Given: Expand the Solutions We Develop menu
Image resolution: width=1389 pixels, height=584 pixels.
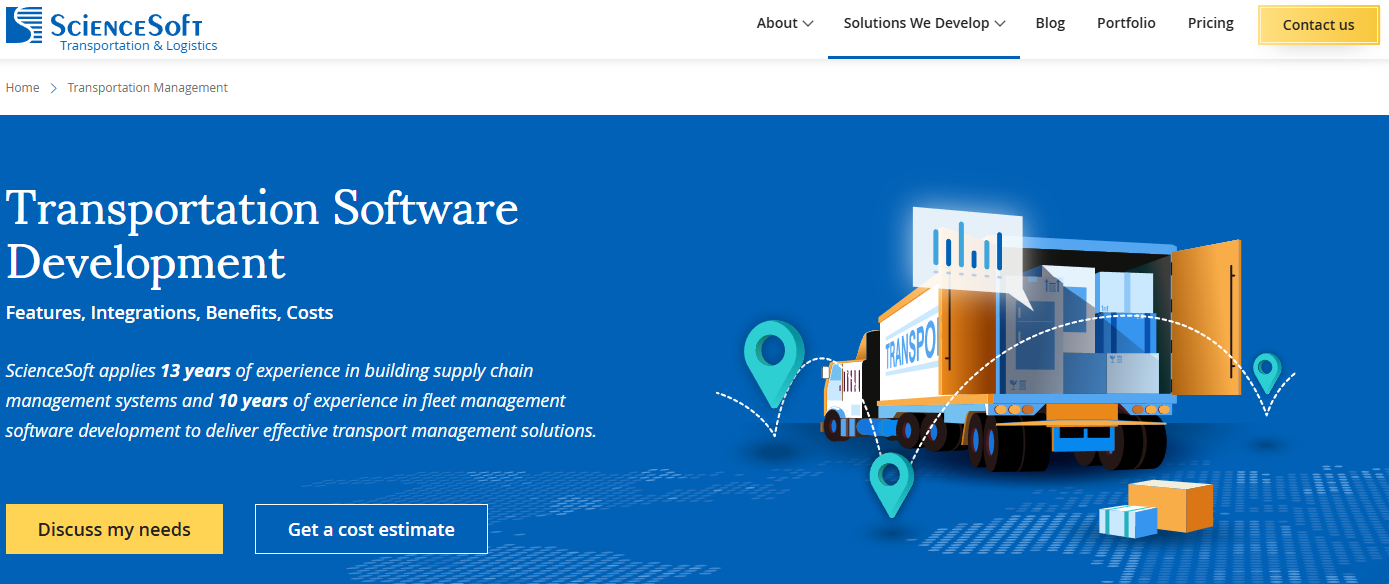Looking at the screenshot, I should click(x=924, y=23).
